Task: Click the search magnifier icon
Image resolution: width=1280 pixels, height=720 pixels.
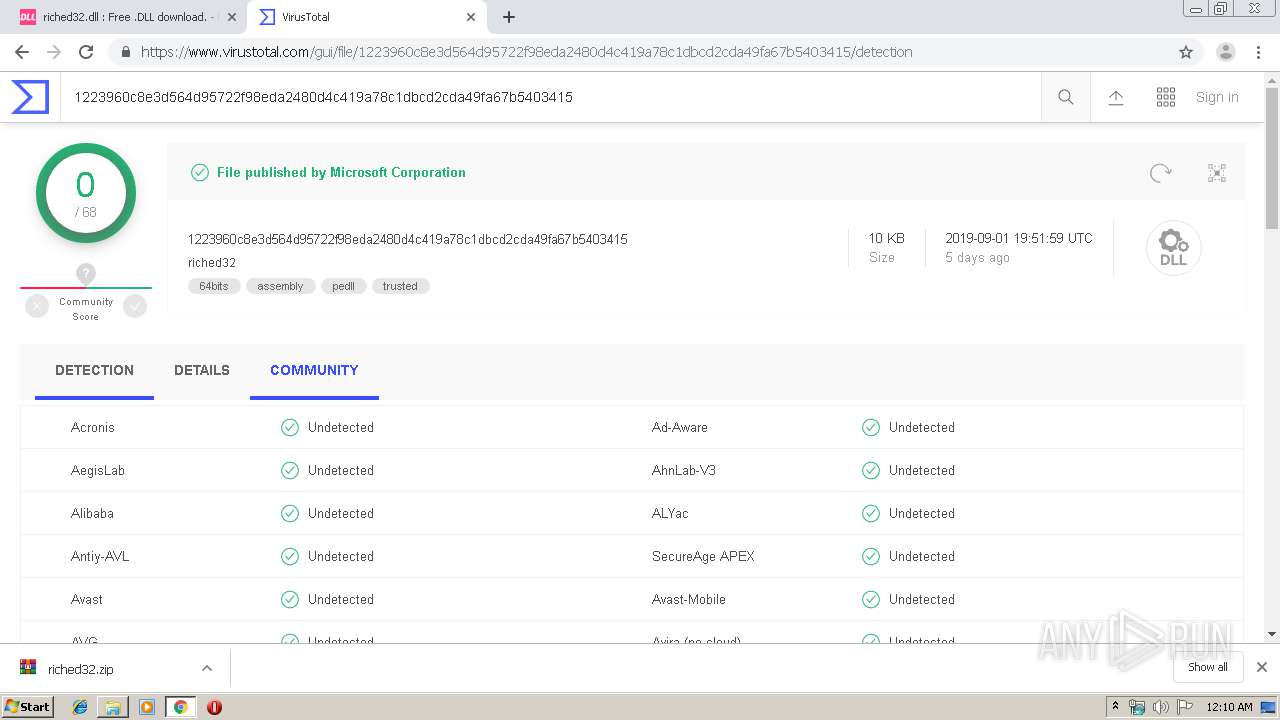Action: (1066, 97)
